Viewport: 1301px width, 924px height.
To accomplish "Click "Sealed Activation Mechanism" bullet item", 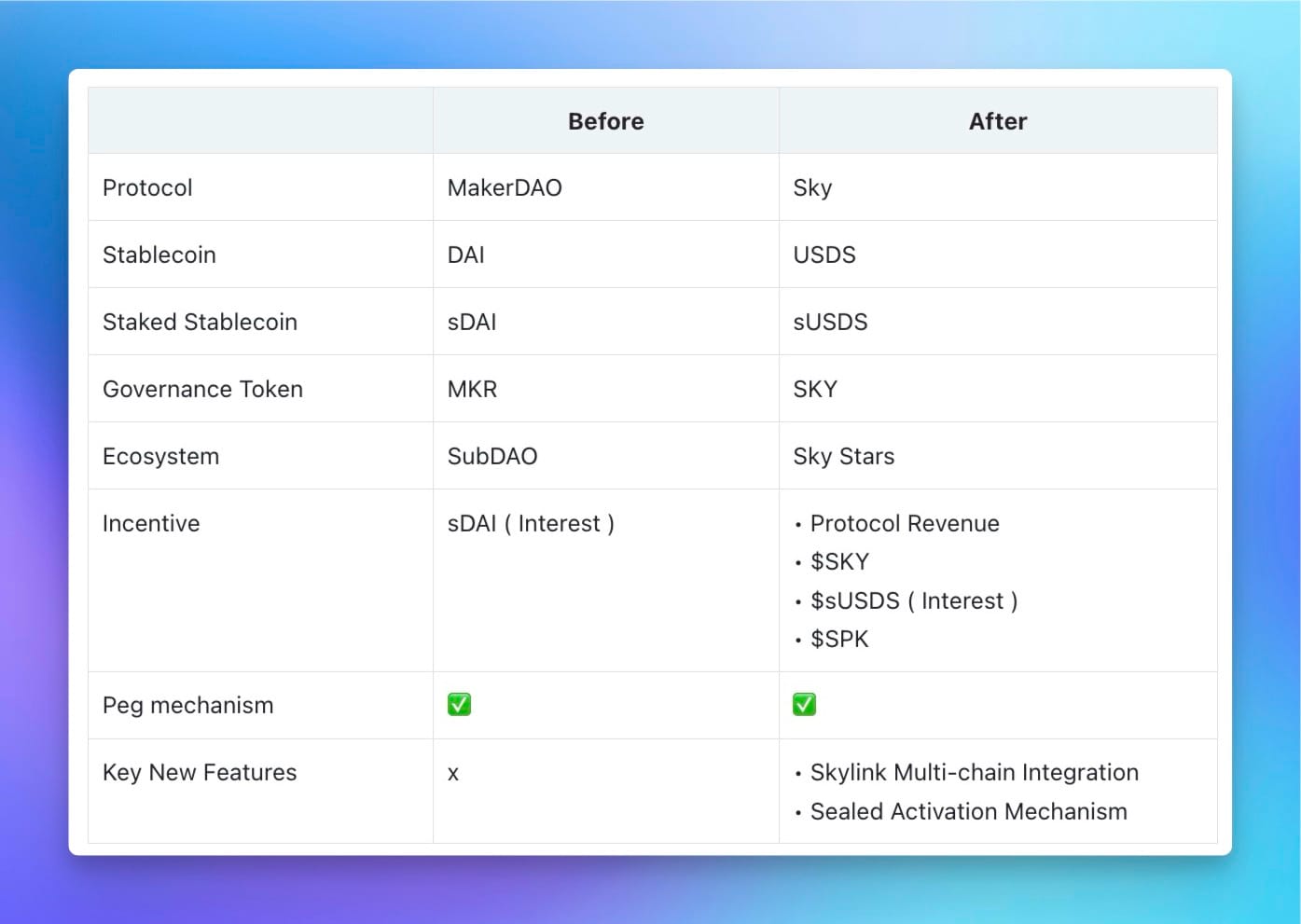I will click(969, 811).
